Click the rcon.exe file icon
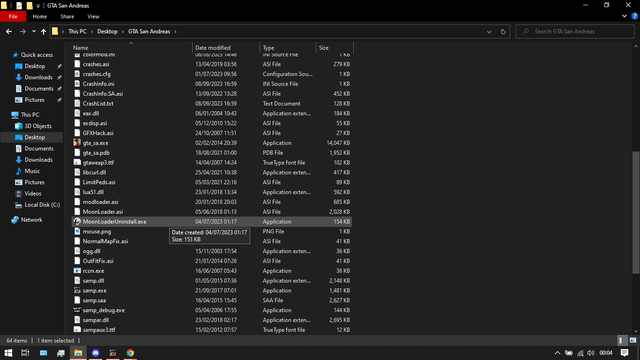640x360 pixels. [x=77, y=271]
